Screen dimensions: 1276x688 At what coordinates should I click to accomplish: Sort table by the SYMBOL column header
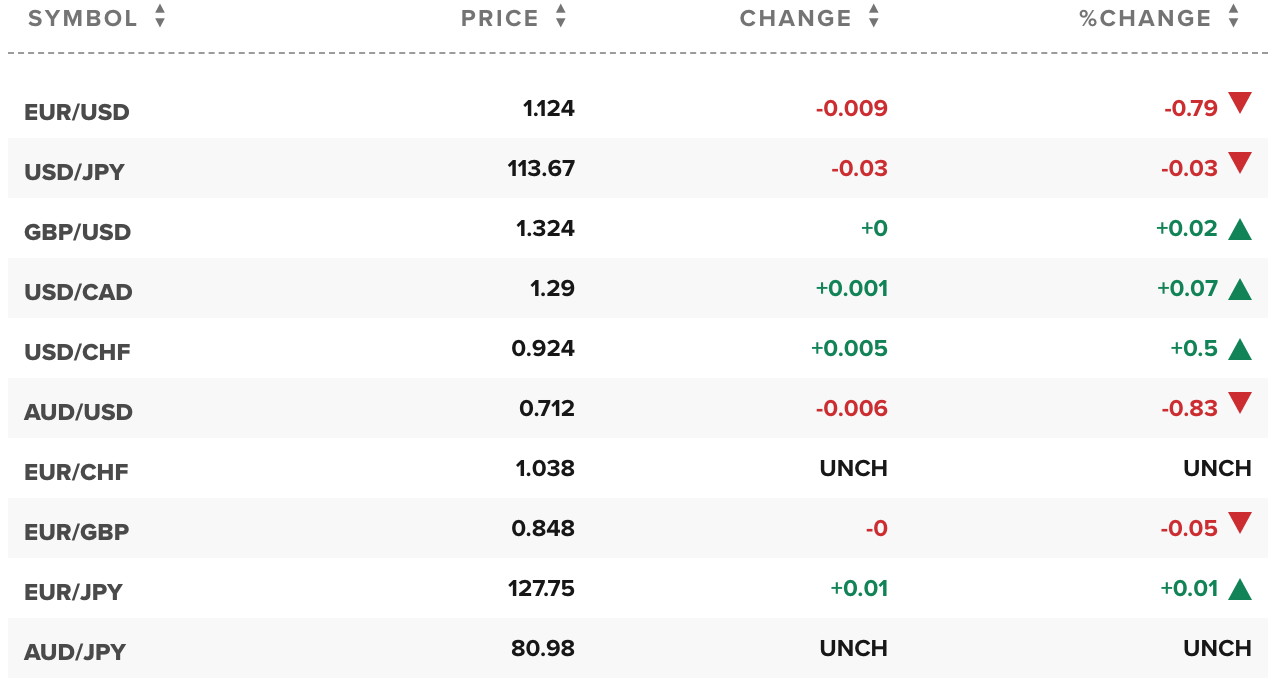click(83, 19)
